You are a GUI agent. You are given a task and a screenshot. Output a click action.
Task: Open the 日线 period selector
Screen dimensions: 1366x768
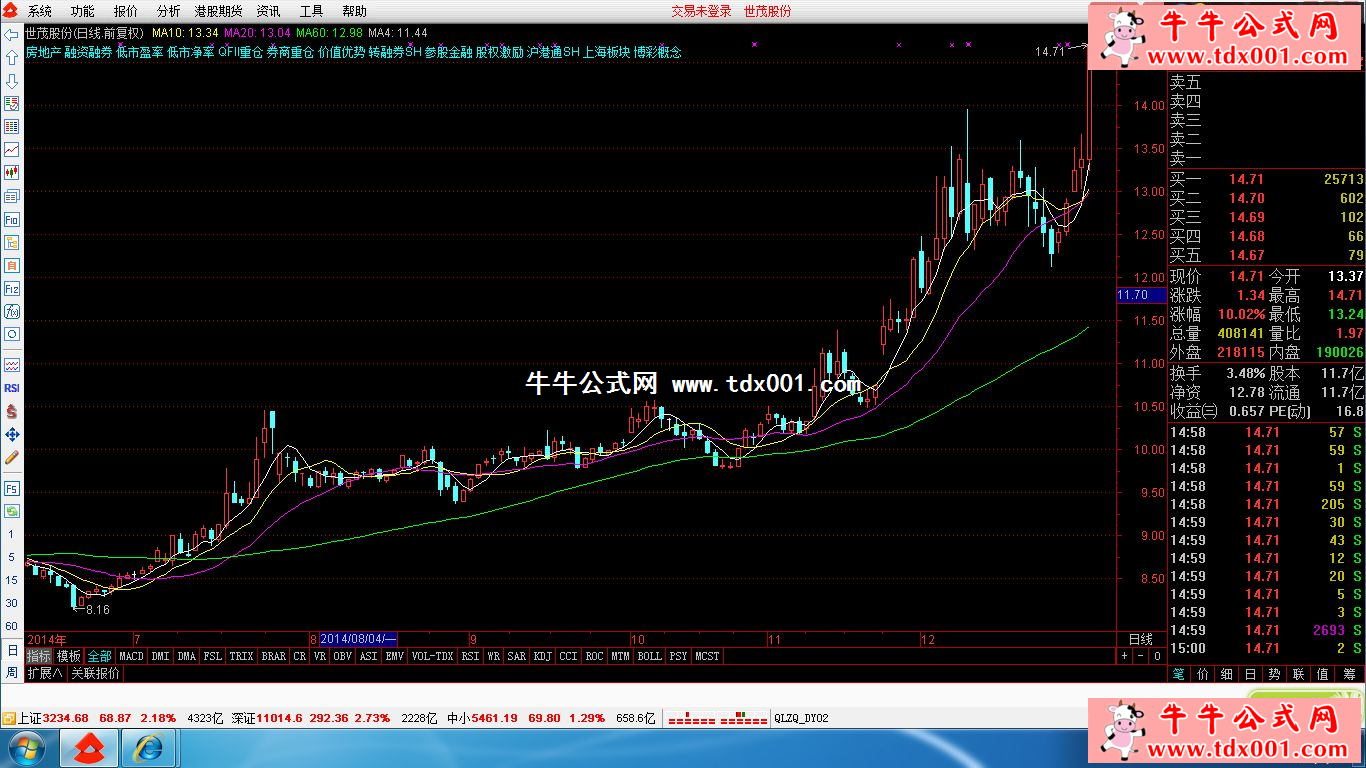pyautogui.click(x=1140, y=639)
